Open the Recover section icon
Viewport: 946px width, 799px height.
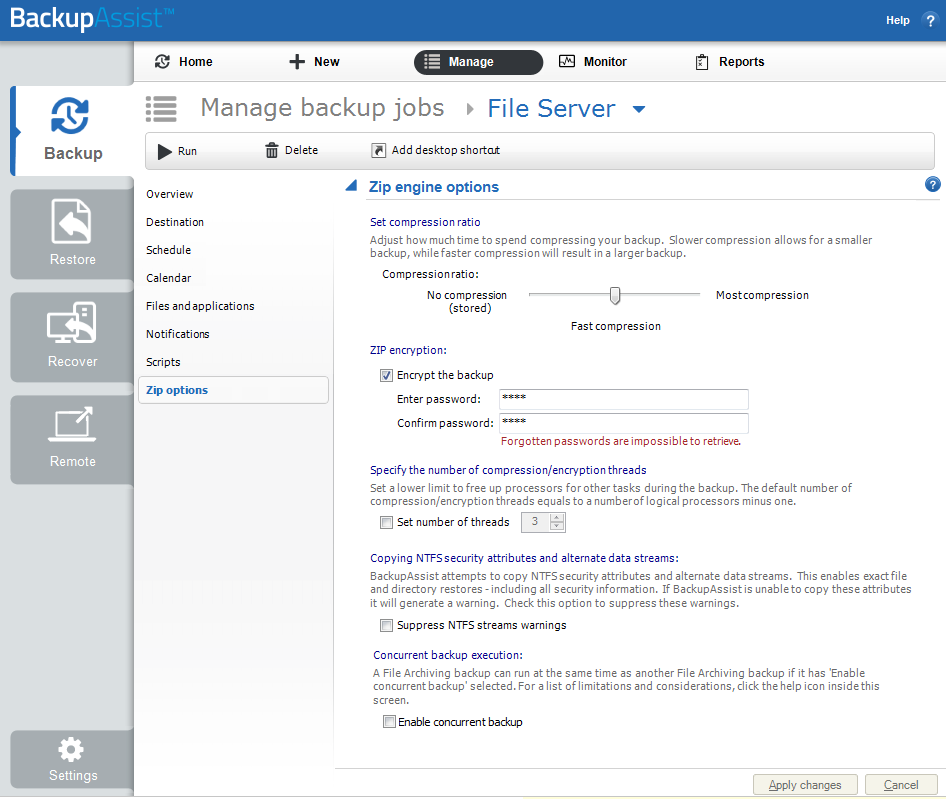click(72, 325)
